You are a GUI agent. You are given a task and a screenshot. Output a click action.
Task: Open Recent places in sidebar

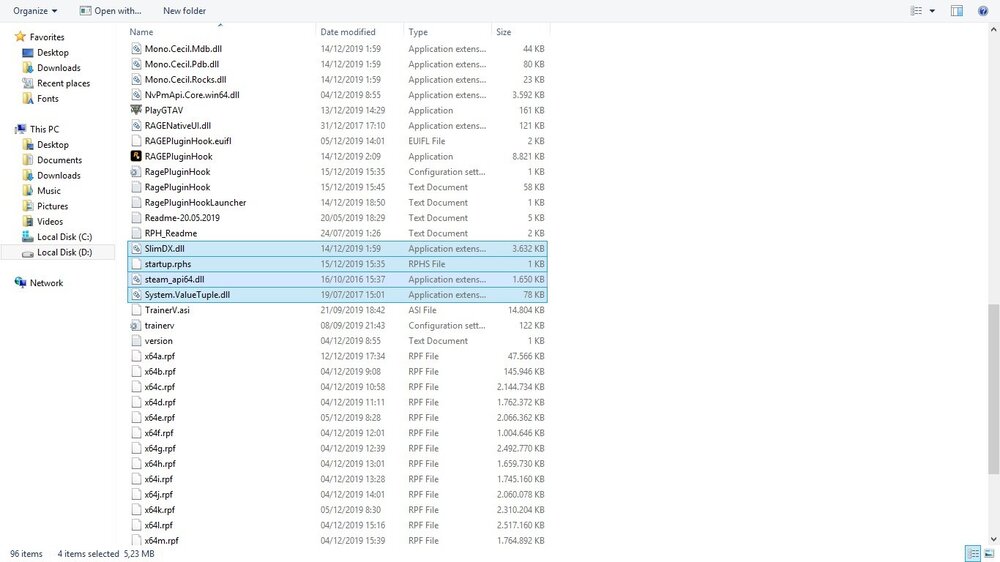pos(63,83)
